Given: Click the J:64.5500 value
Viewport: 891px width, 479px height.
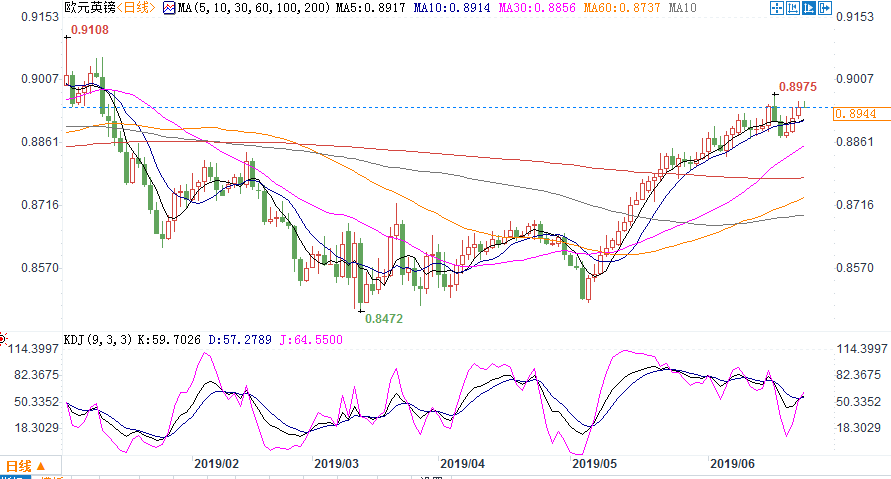Looking at the screenshot, I should (x=311, y=340).
